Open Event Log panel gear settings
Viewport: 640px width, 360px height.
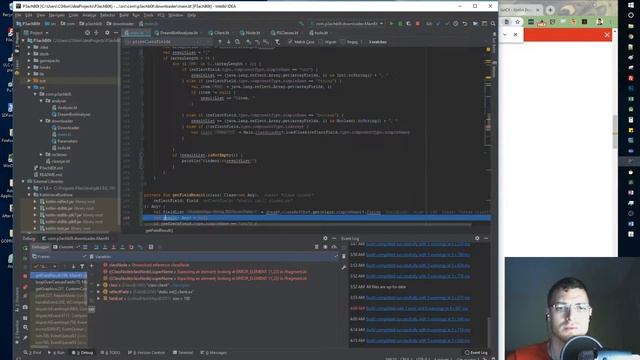477,238
